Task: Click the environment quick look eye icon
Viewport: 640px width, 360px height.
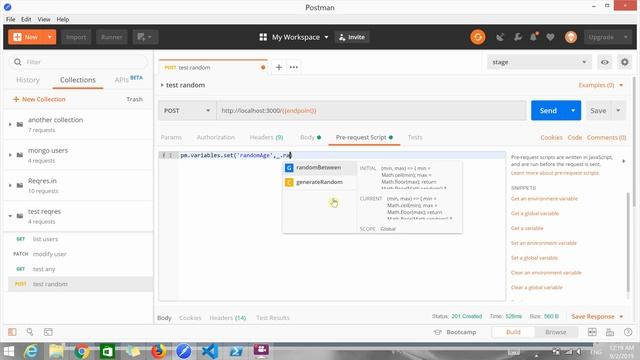Action: tap(604, 62)
